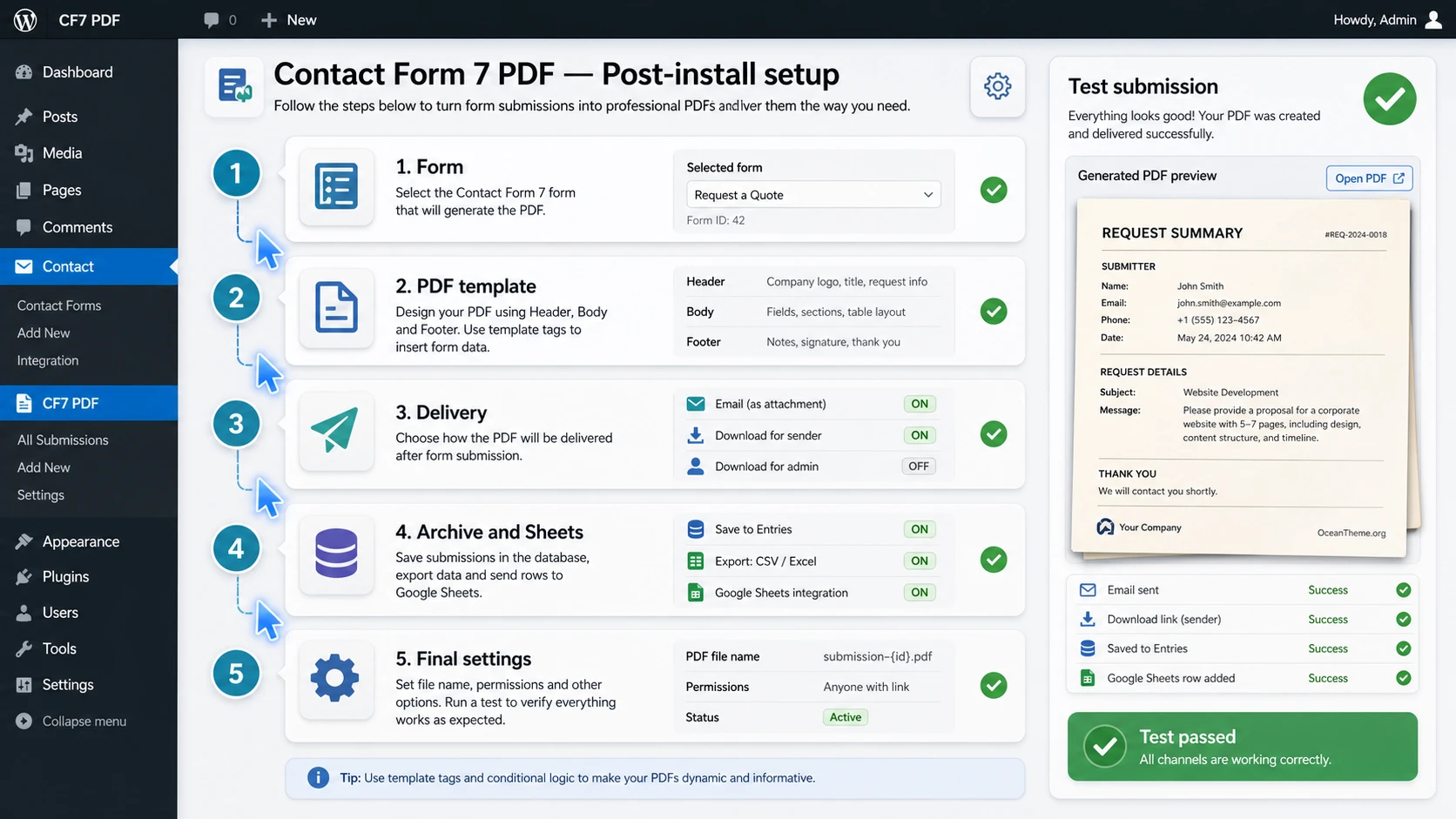Toggle Google Sheets integration ON switch
This screenshot has width=1456, height=819.
920,593
